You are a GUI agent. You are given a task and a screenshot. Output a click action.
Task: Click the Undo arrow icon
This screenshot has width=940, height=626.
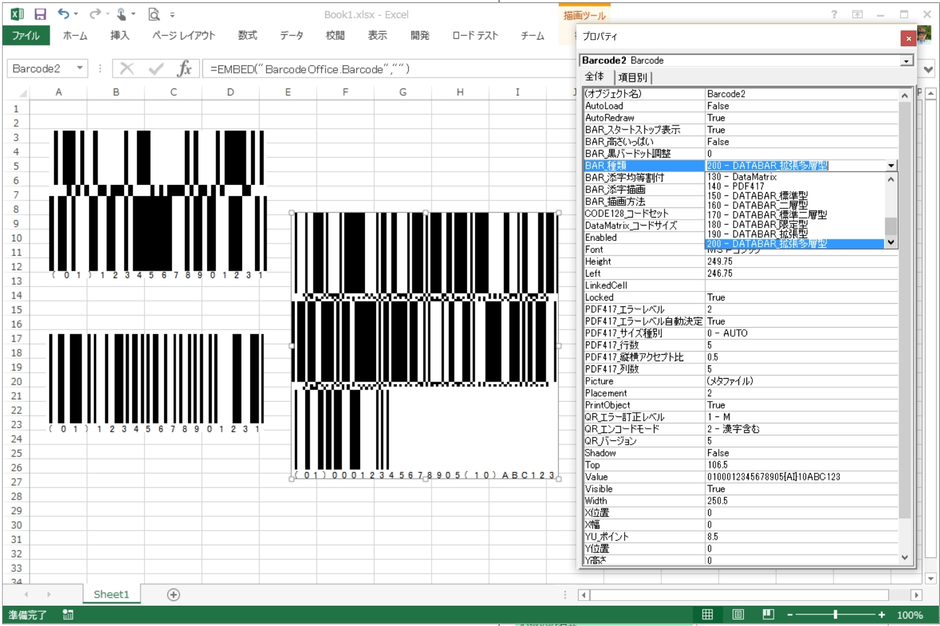pos(64,14)
